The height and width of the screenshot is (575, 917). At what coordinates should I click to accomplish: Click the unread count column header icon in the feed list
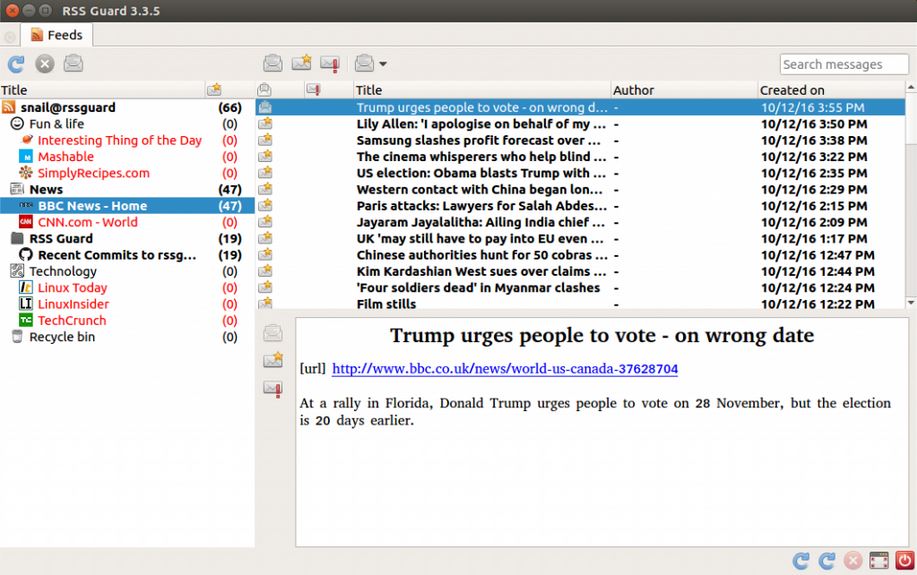click(x=214, y=89)
